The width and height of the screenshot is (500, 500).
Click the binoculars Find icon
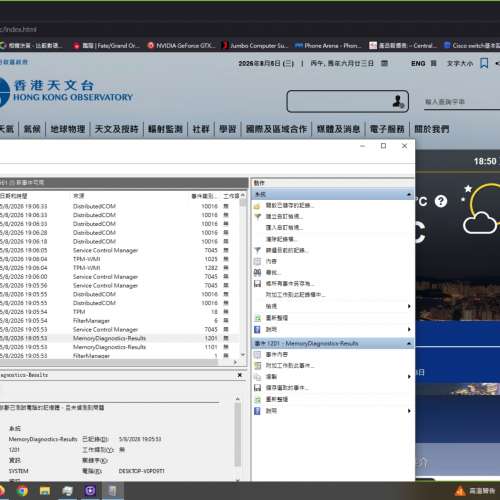(x=257, y=273)
